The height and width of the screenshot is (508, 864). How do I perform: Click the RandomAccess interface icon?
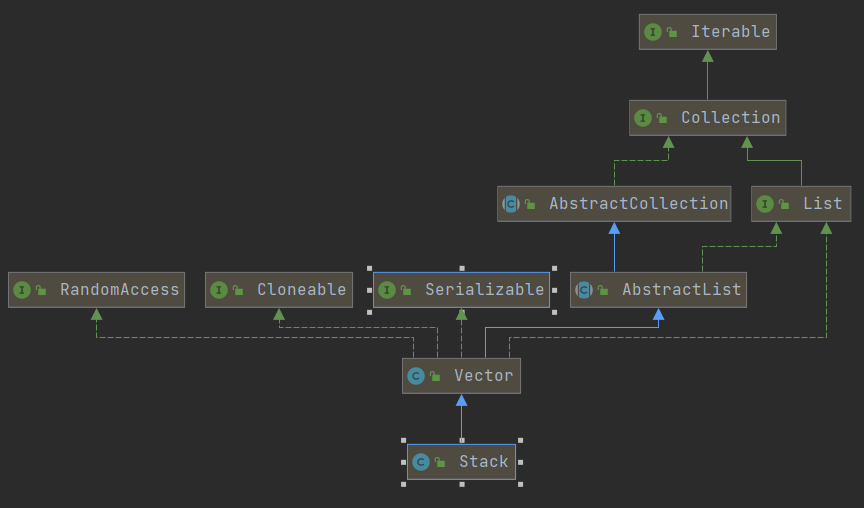click(x=22, y=290)
